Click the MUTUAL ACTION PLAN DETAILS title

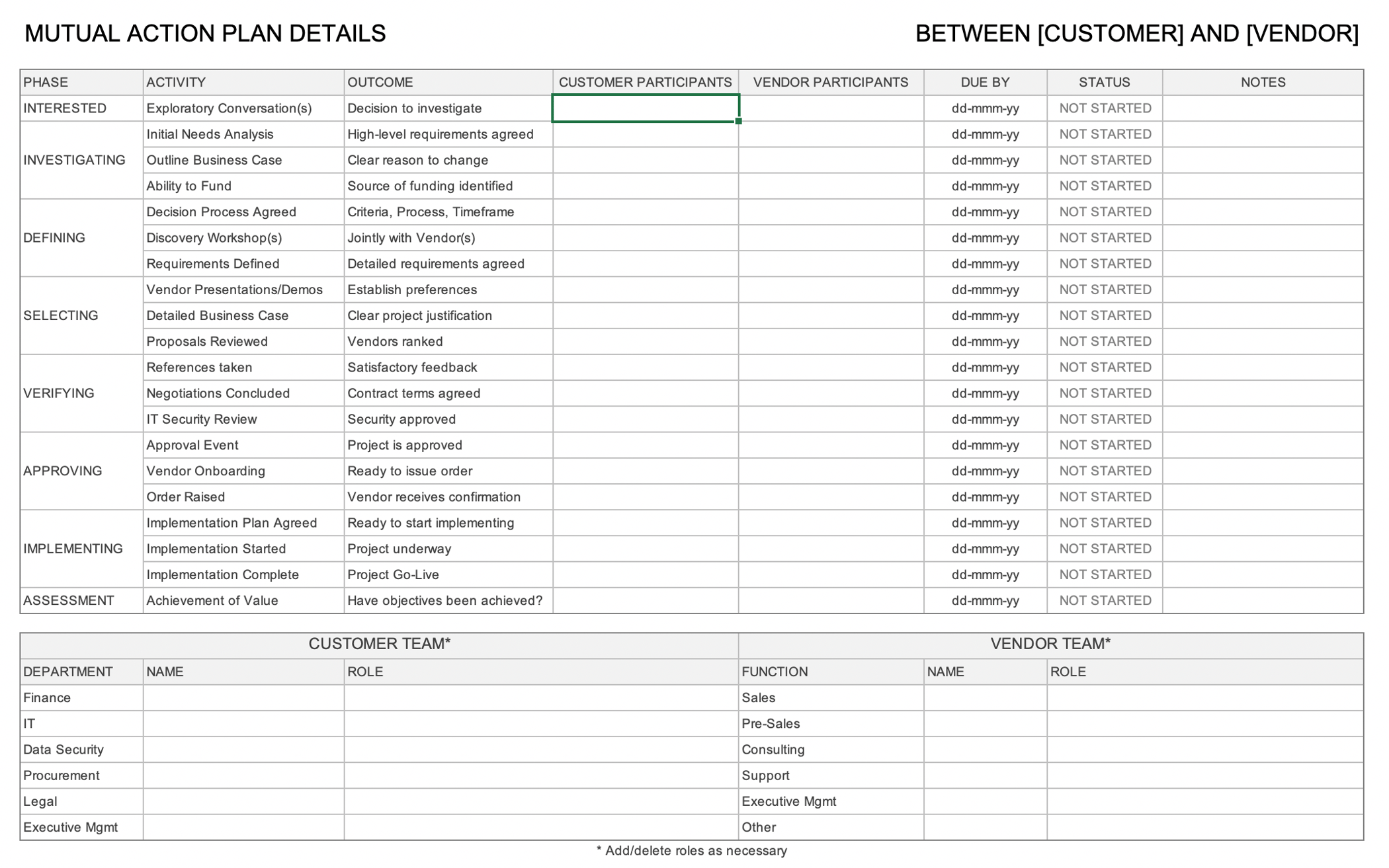[x=205, y=34]
